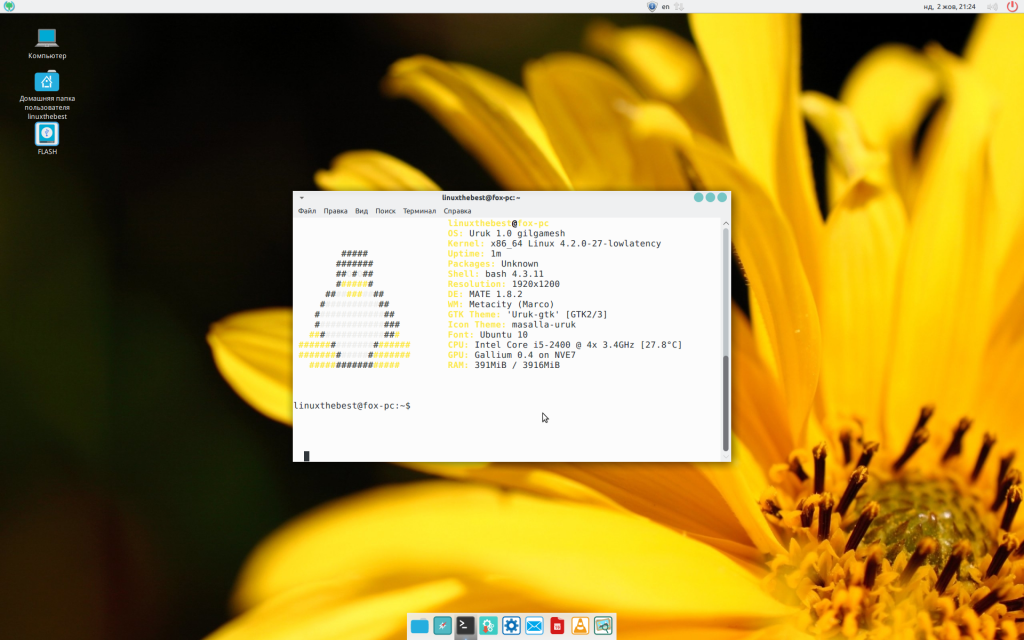The height and width of the screenshot is (640, 1024).
Task: Switch the 'en' keyboard layout indicator
Action: click(665, 6)
